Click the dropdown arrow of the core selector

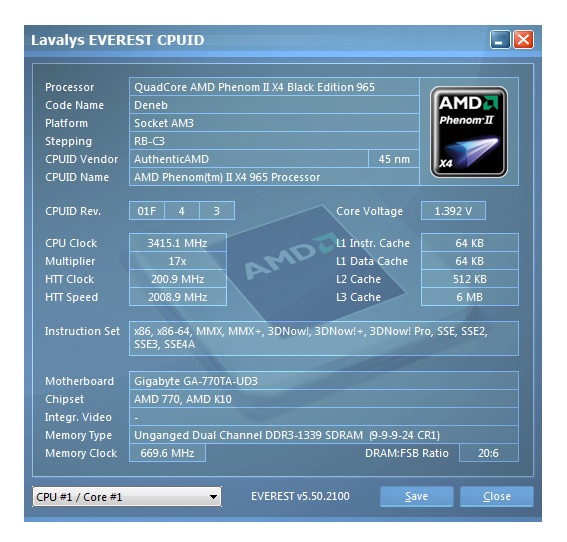coord(213,497)
